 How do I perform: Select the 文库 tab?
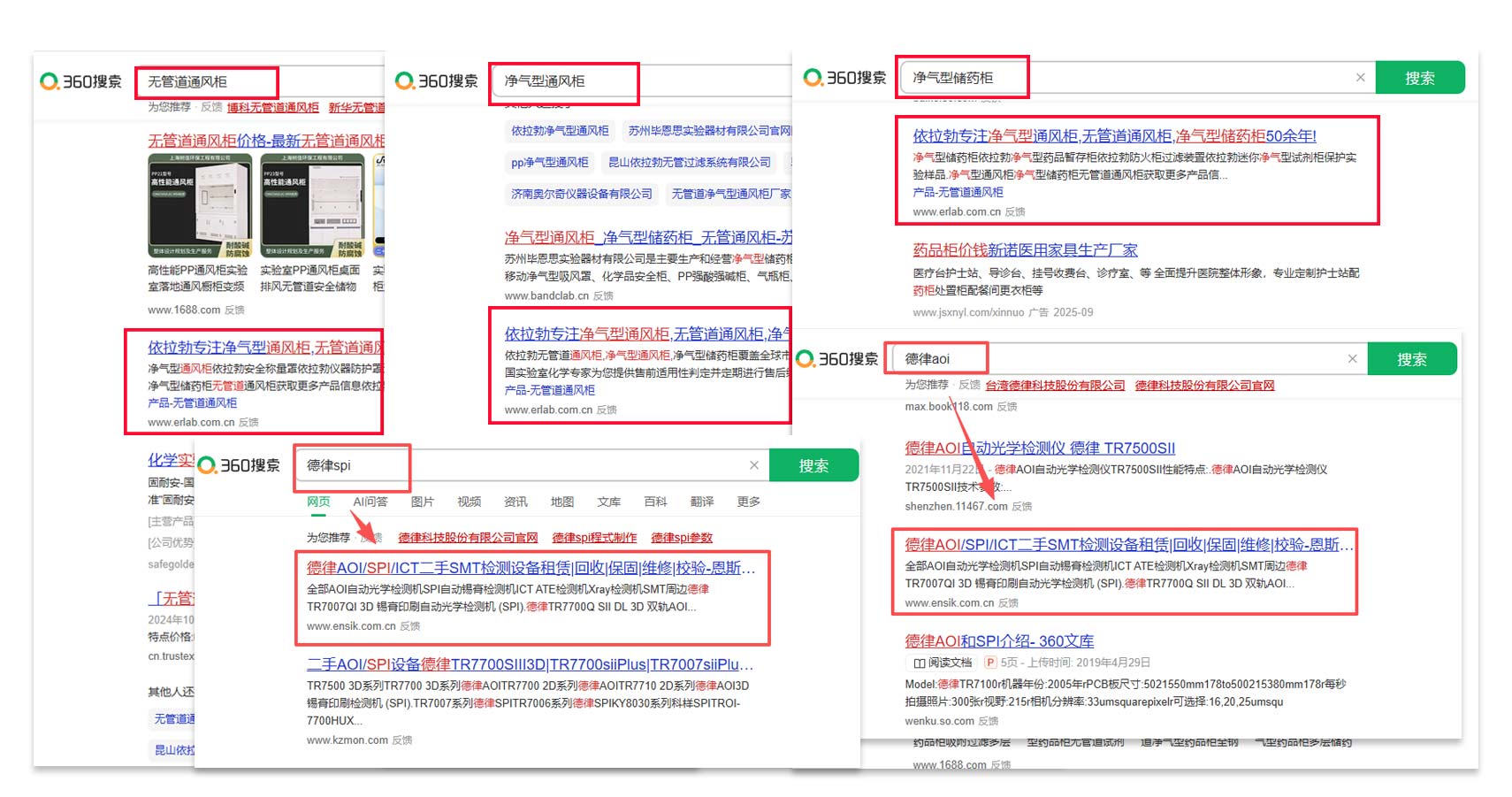point(608,502)
